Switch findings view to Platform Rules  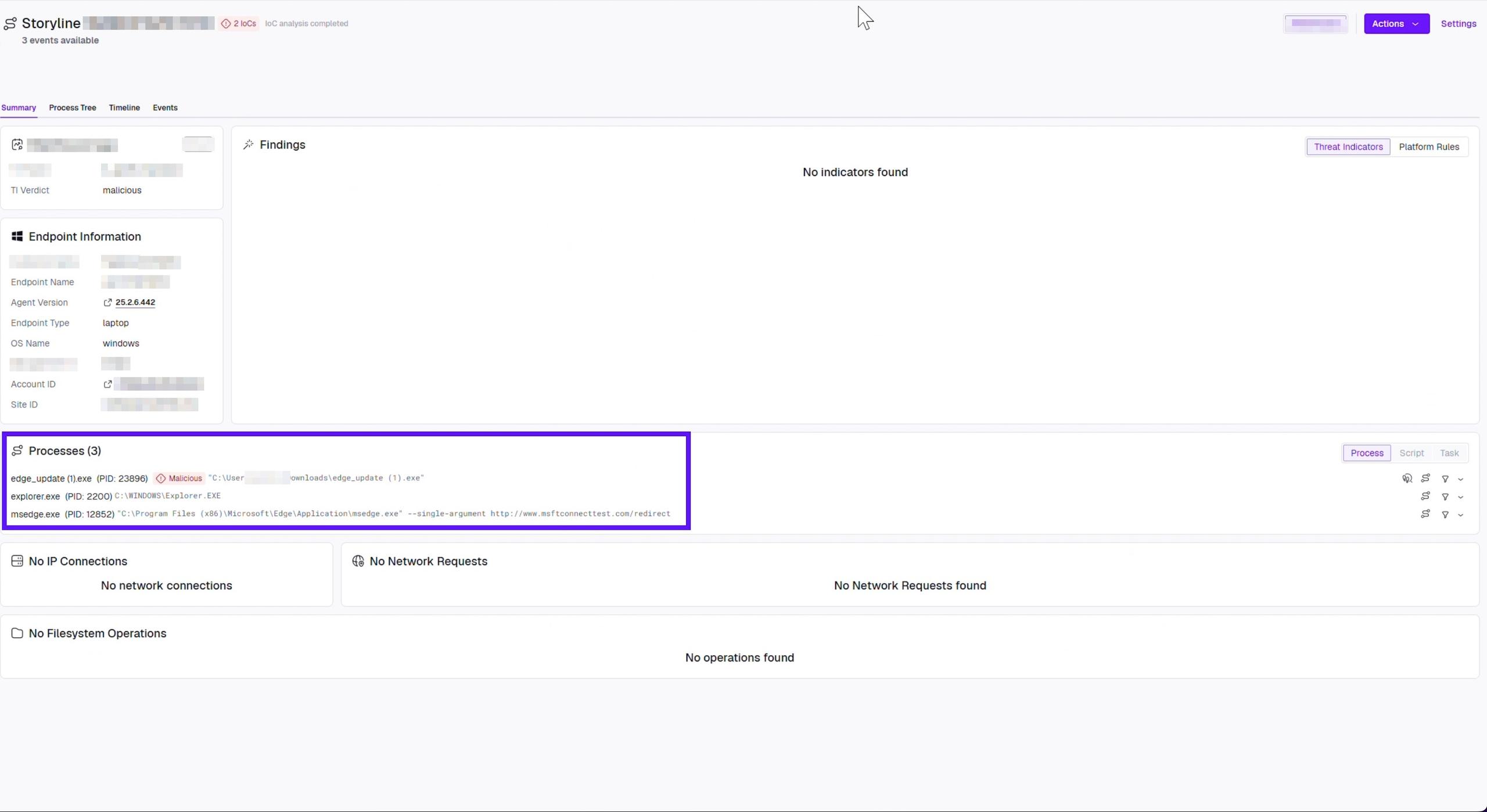click(x=1429, y=147)
